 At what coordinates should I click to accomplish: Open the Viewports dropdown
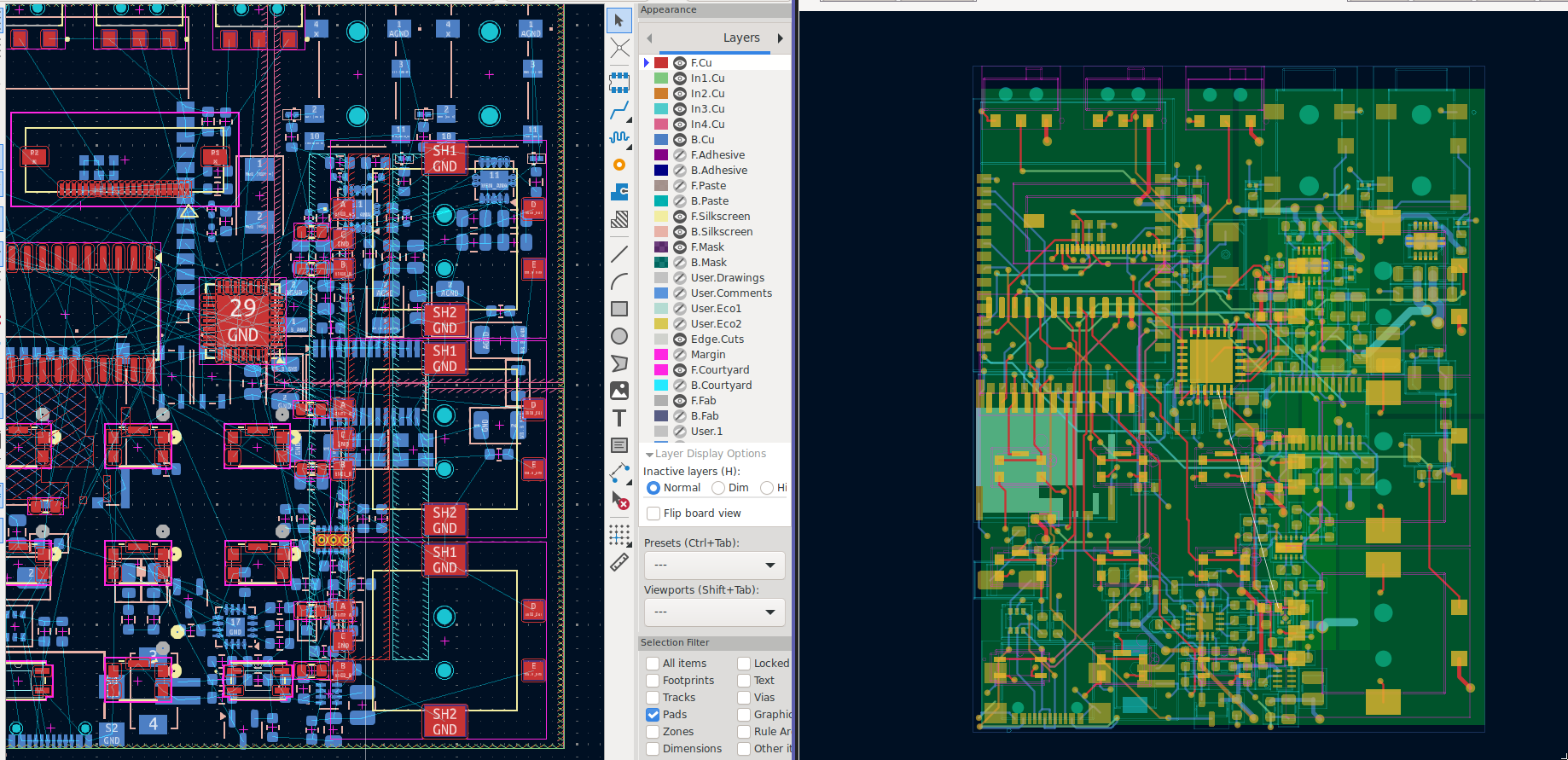click(714, 612)
